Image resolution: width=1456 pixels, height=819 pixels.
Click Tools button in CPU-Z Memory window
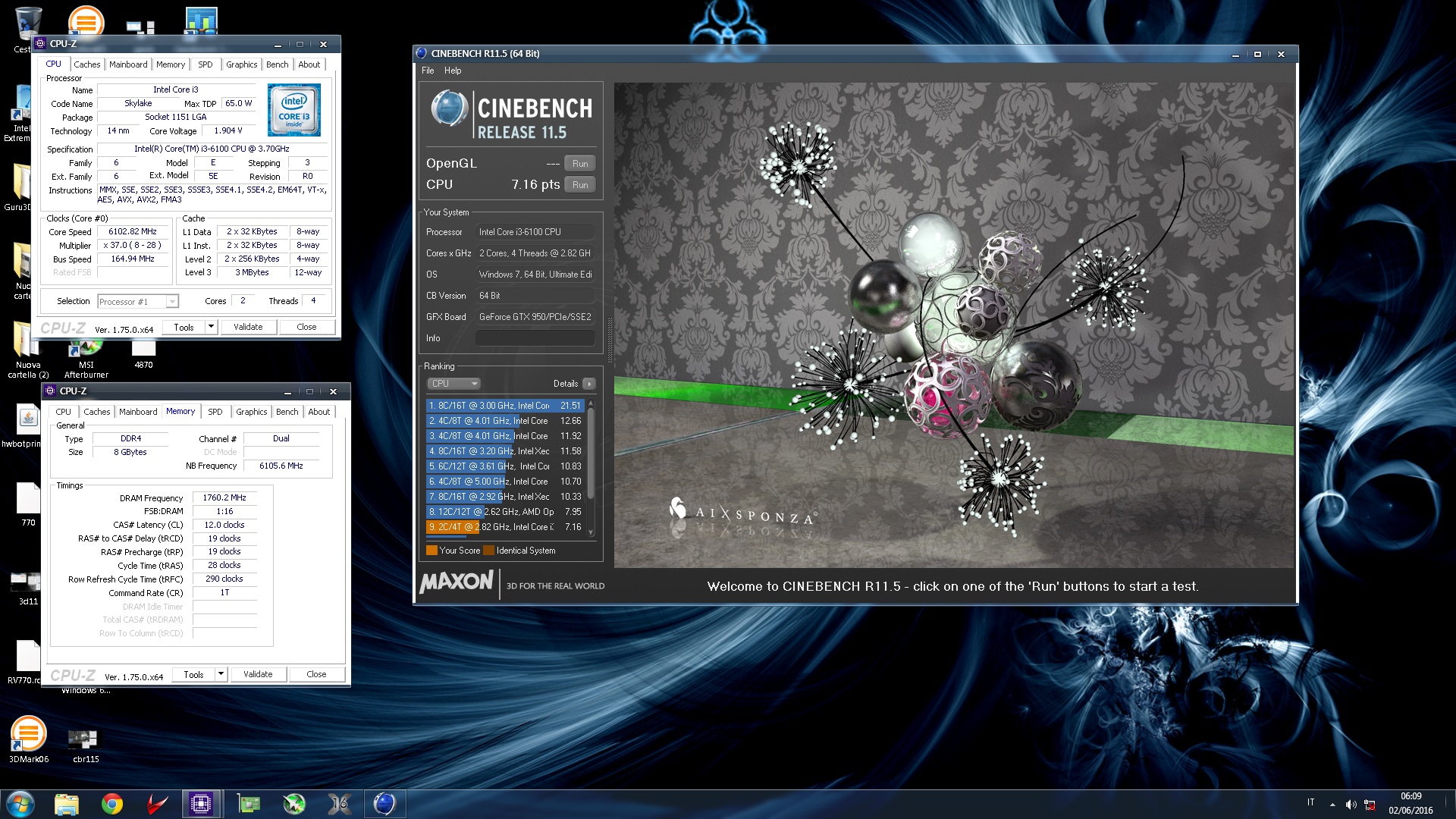194,674
